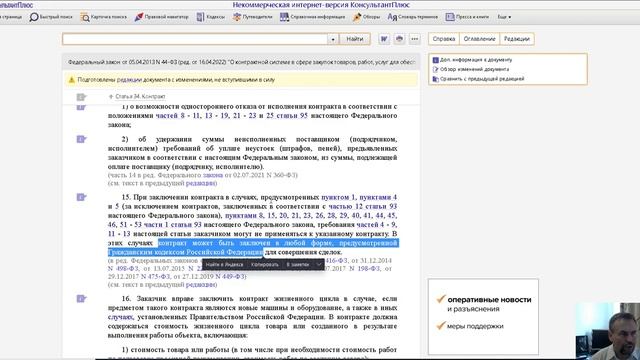This screenshot has width=640, height=360.
Task: Go to Статья 34. Контракт heading
Action: point(140,96)
